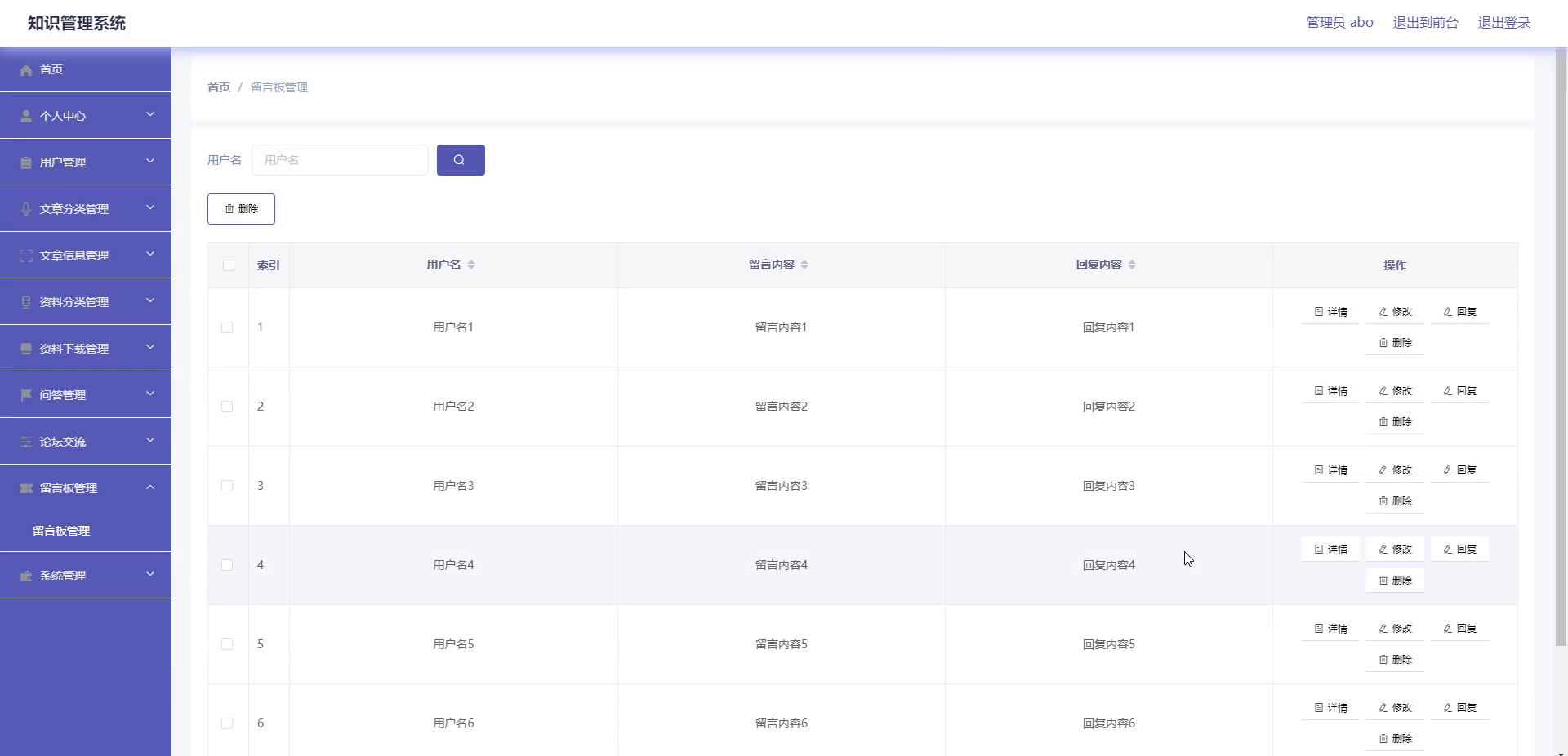Open 首页 in the sidebar

point(86,69)
